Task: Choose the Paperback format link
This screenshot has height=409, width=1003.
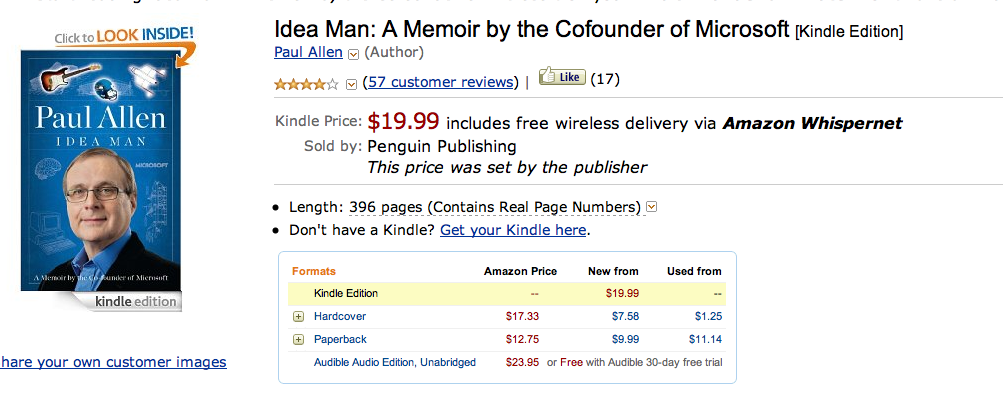Action: (341, 339)
